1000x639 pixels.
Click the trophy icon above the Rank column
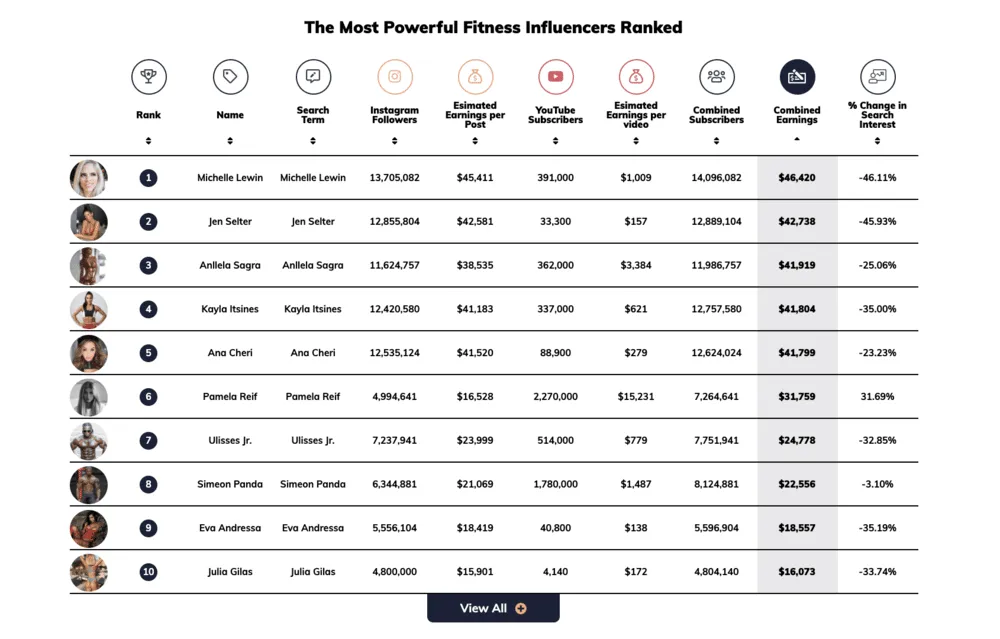(x=148, y=76)
